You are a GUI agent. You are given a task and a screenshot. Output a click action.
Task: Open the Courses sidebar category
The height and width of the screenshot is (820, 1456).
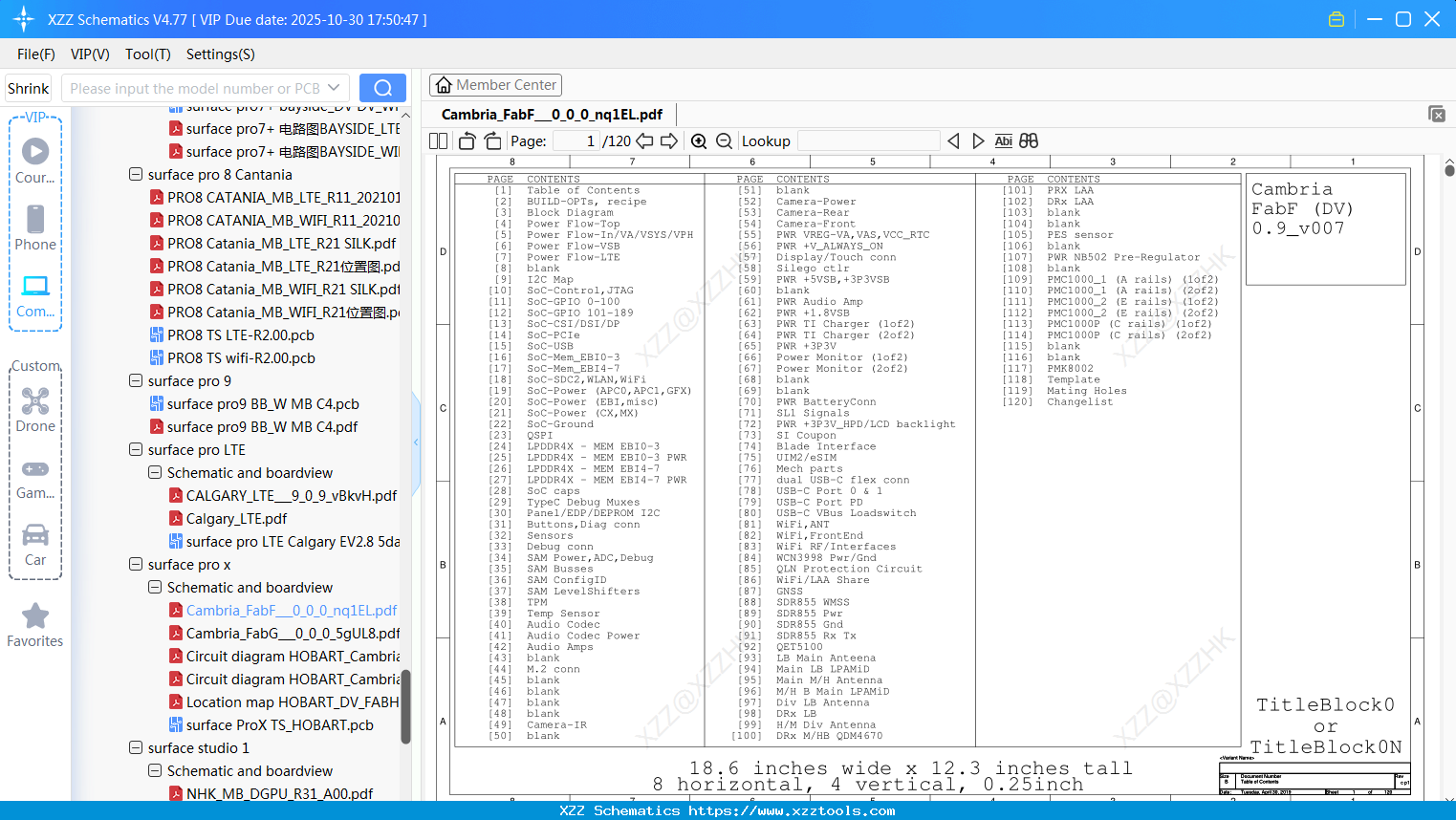[x=35, y=162]
